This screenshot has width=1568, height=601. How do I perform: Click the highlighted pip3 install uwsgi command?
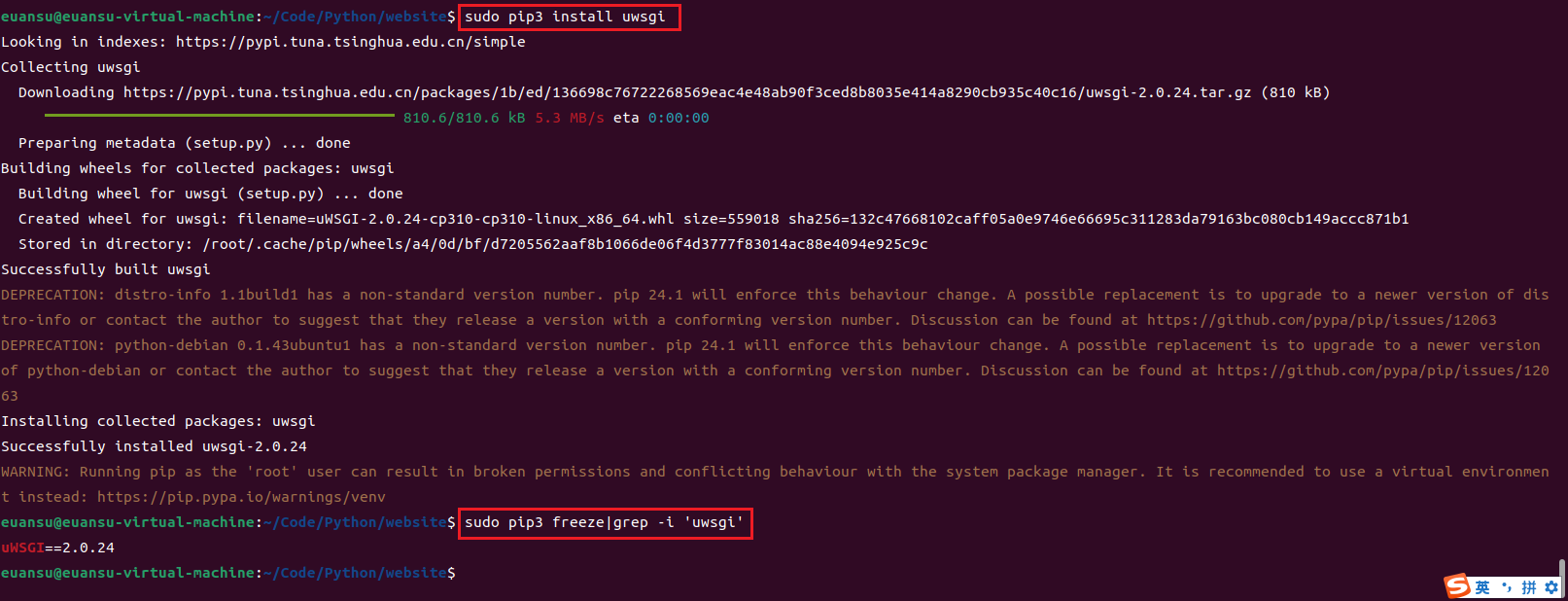click(x=565, y=17)
